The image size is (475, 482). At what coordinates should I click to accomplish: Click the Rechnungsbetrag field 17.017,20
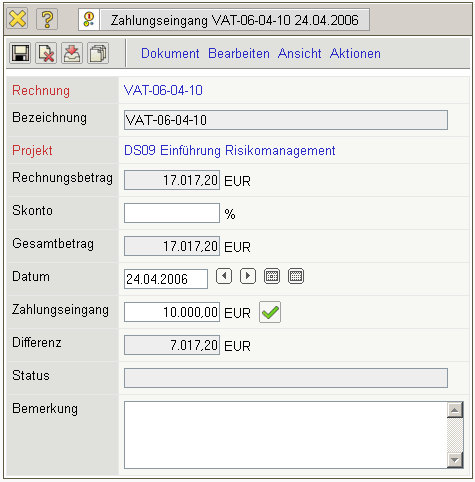(x=172, y=180)
